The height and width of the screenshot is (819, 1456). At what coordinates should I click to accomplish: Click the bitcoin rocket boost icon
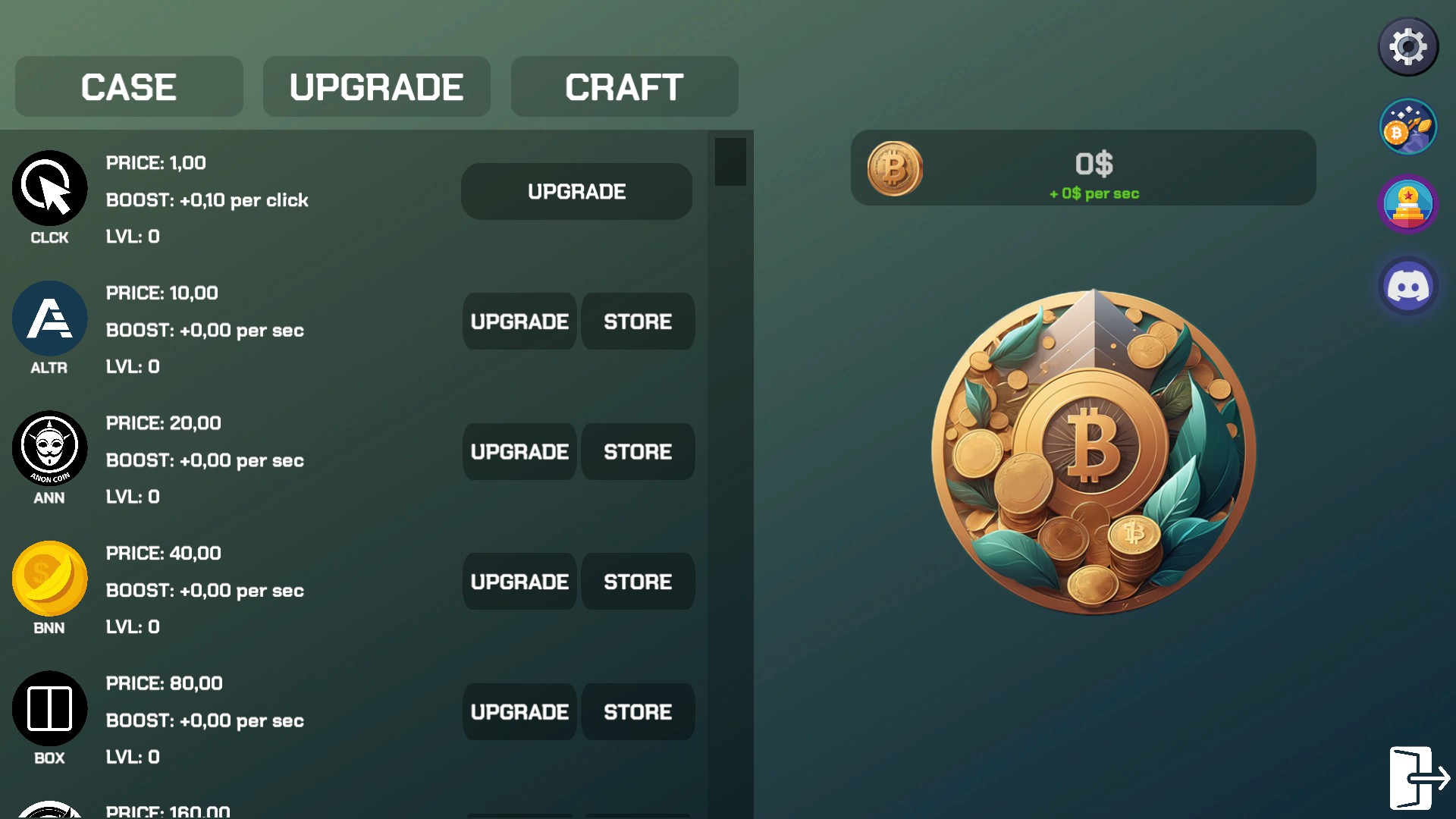(x=1408, y=127)
